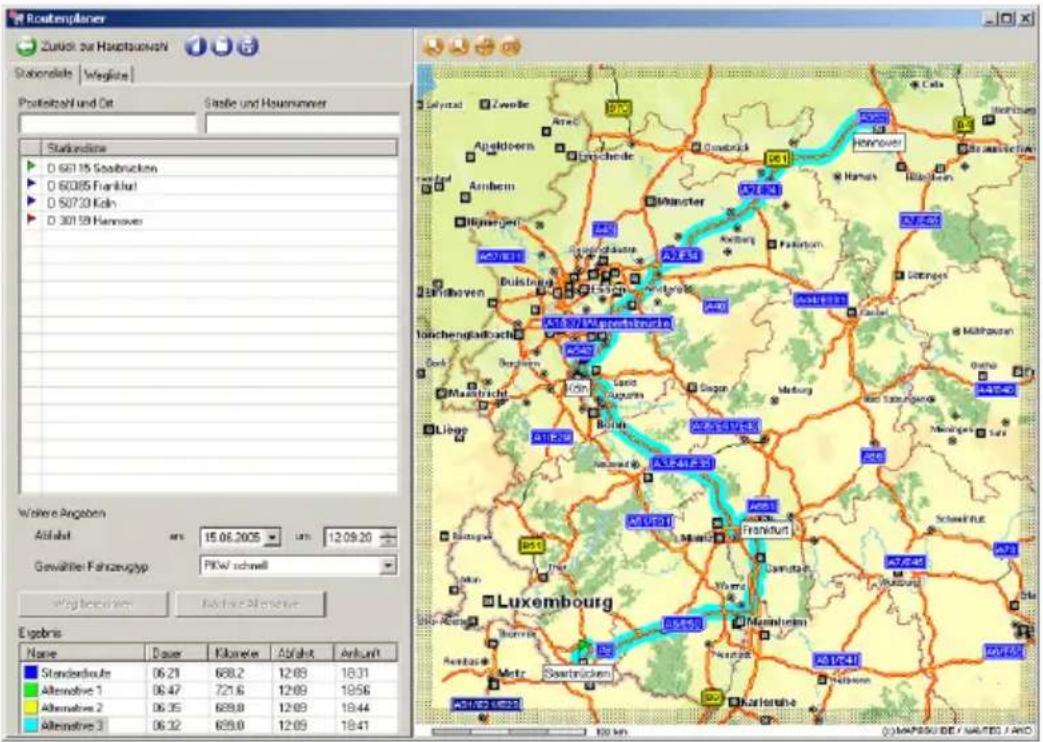Screen dimensions: 1043x742
Task: Click the fourth orange map toolbar icon
Action: [x=511, y=46]
